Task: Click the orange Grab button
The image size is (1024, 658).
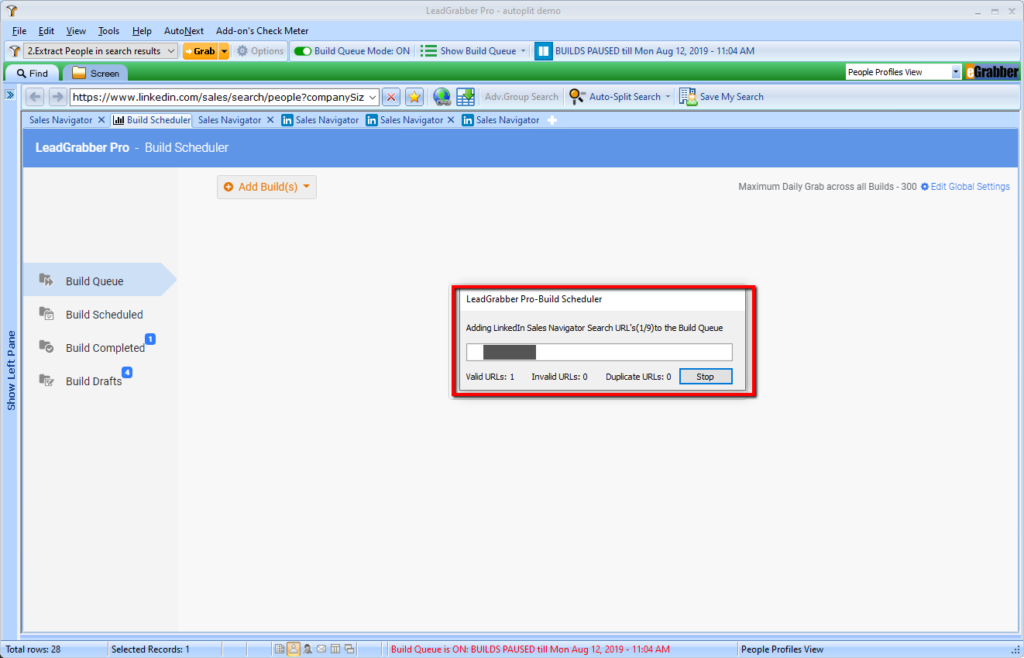Action: pyautogui.click(x=199, y=51)
